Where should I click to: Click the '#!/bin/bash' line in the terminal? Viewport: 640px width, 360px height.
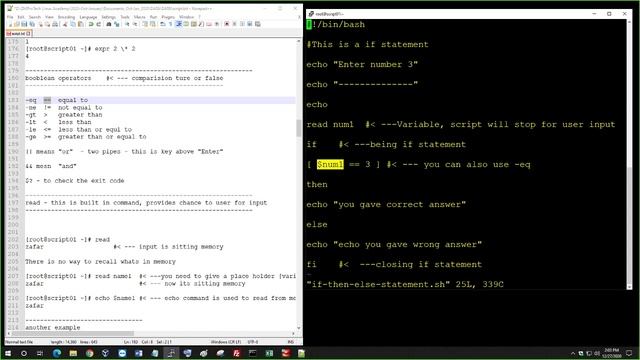point(336,24)
